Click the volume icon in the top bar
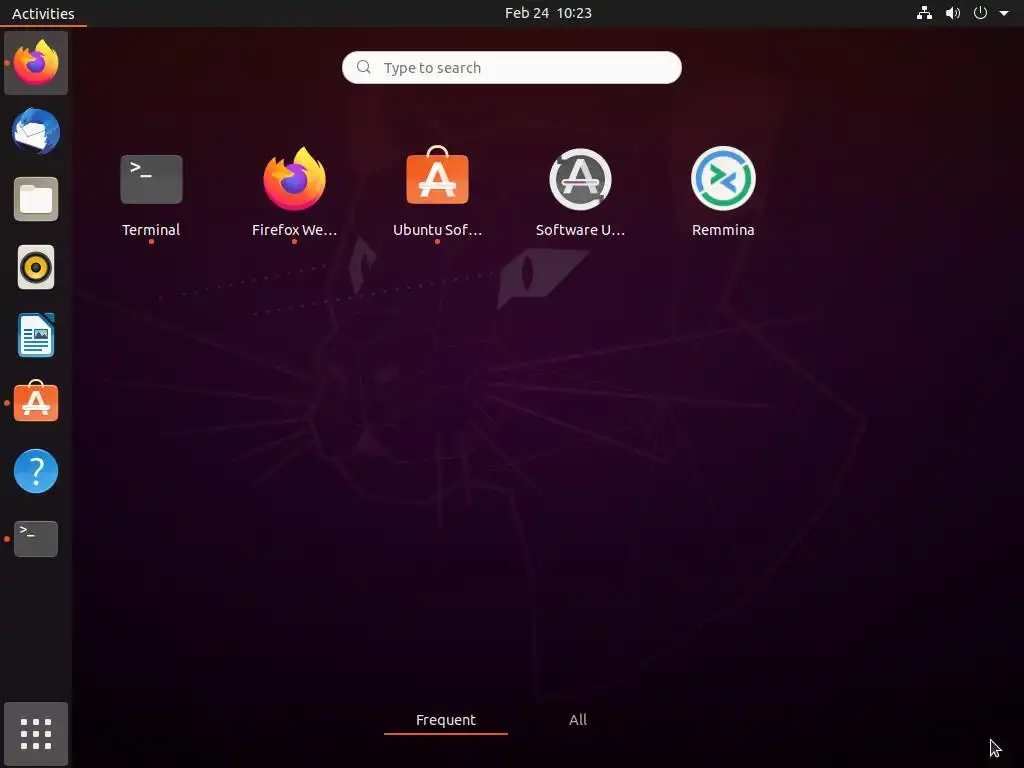This screenshot has width=1024, height=768. (x=953, y=13)
